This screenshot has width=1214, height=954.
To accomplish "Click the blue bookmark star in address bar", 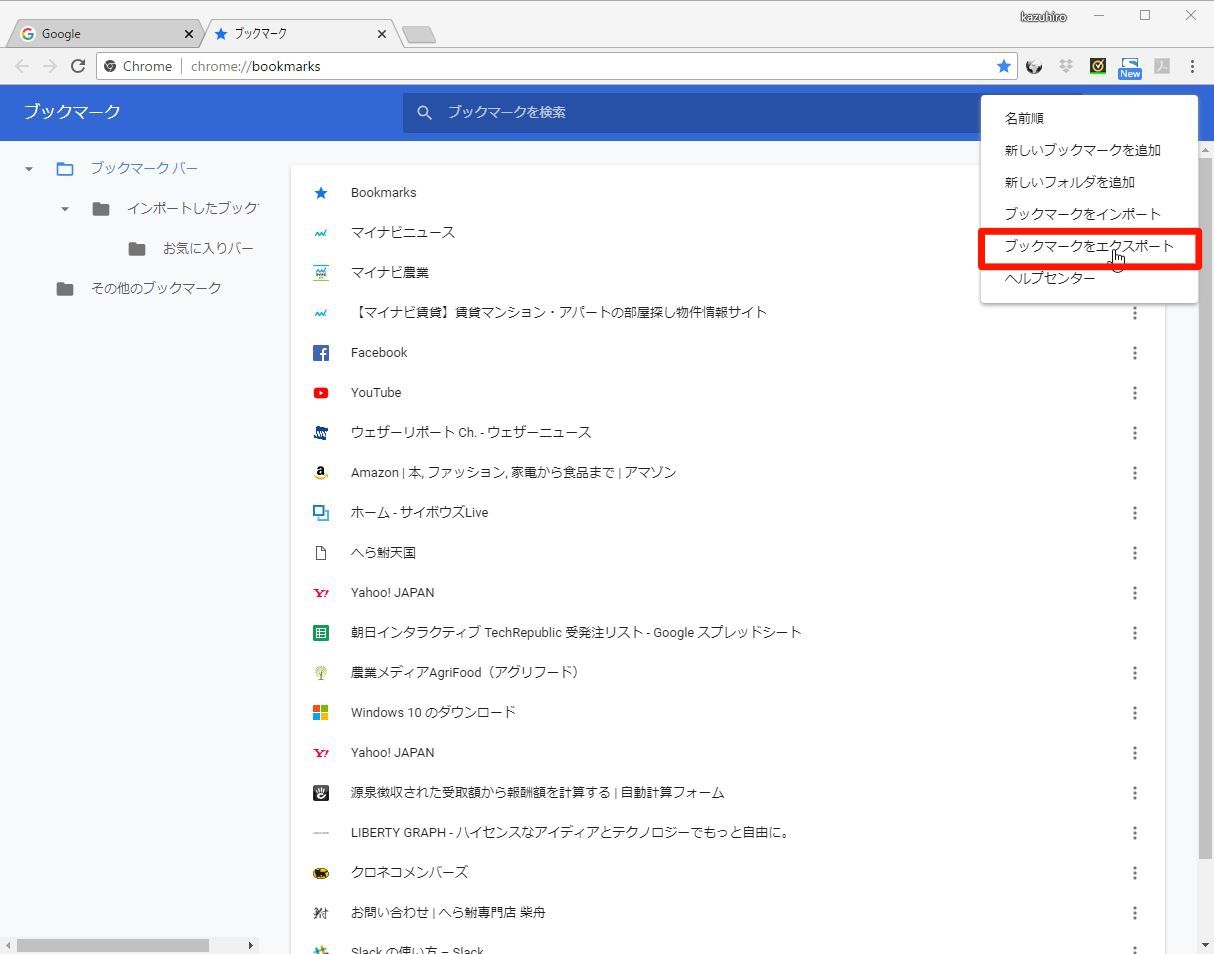I will click(1004, 66).
